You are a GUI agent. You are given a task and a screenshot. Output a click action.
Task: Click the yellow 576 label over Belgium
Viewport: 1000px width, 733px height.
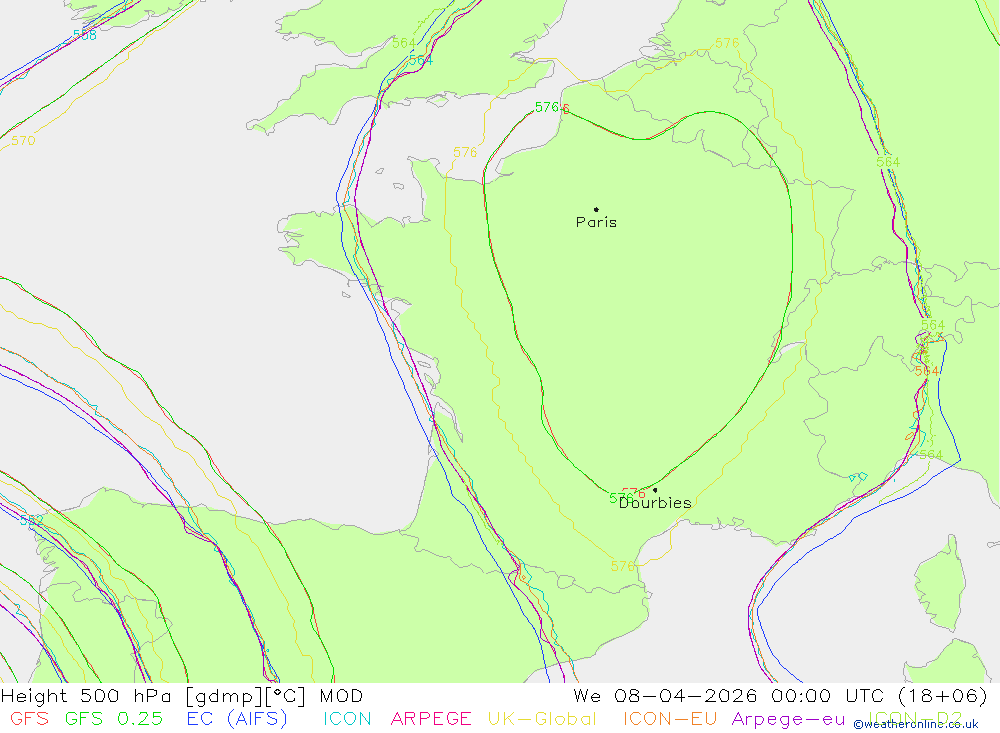click(727, 43)
